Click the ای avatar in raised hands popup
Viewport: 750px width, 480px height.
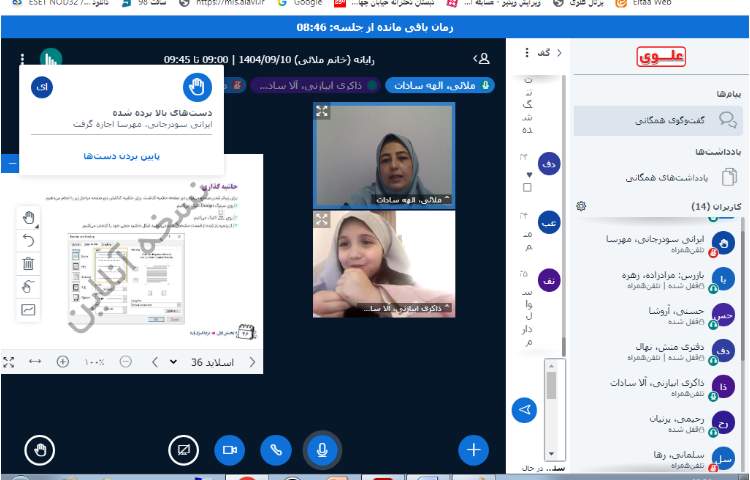[x=42, y=87]
